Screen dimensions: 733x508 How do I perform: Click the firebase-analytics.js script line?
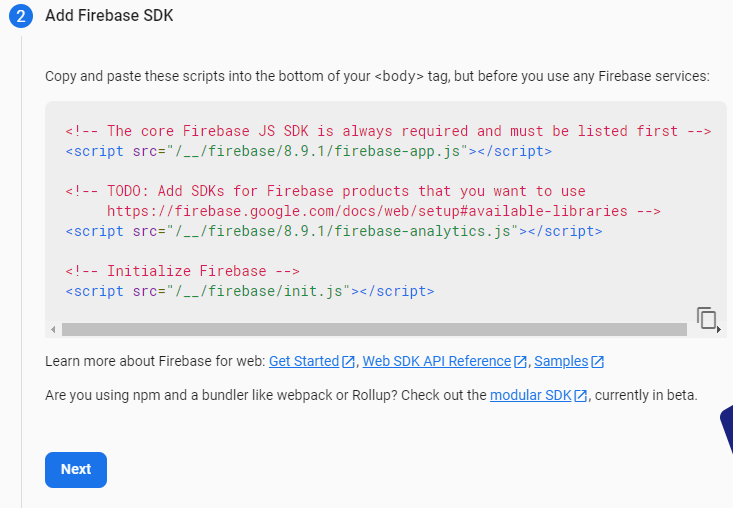click(334, 231)
